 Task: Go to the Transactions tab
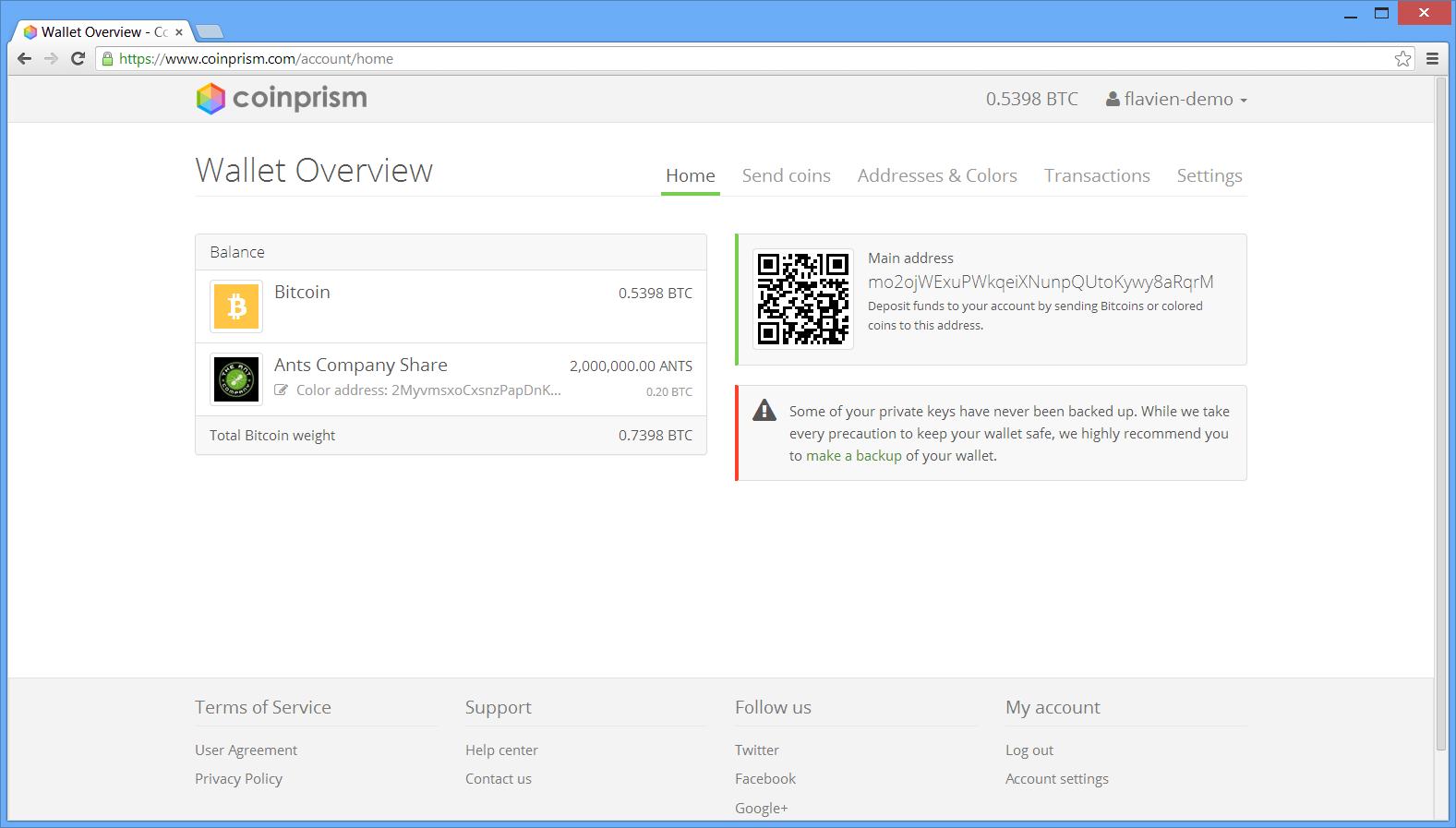click(x=1097, y=175)
